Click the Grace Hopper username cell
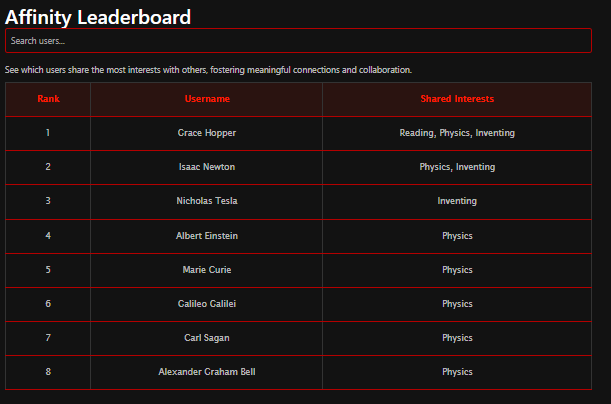The image size is (611, 404). coord(207,133)
